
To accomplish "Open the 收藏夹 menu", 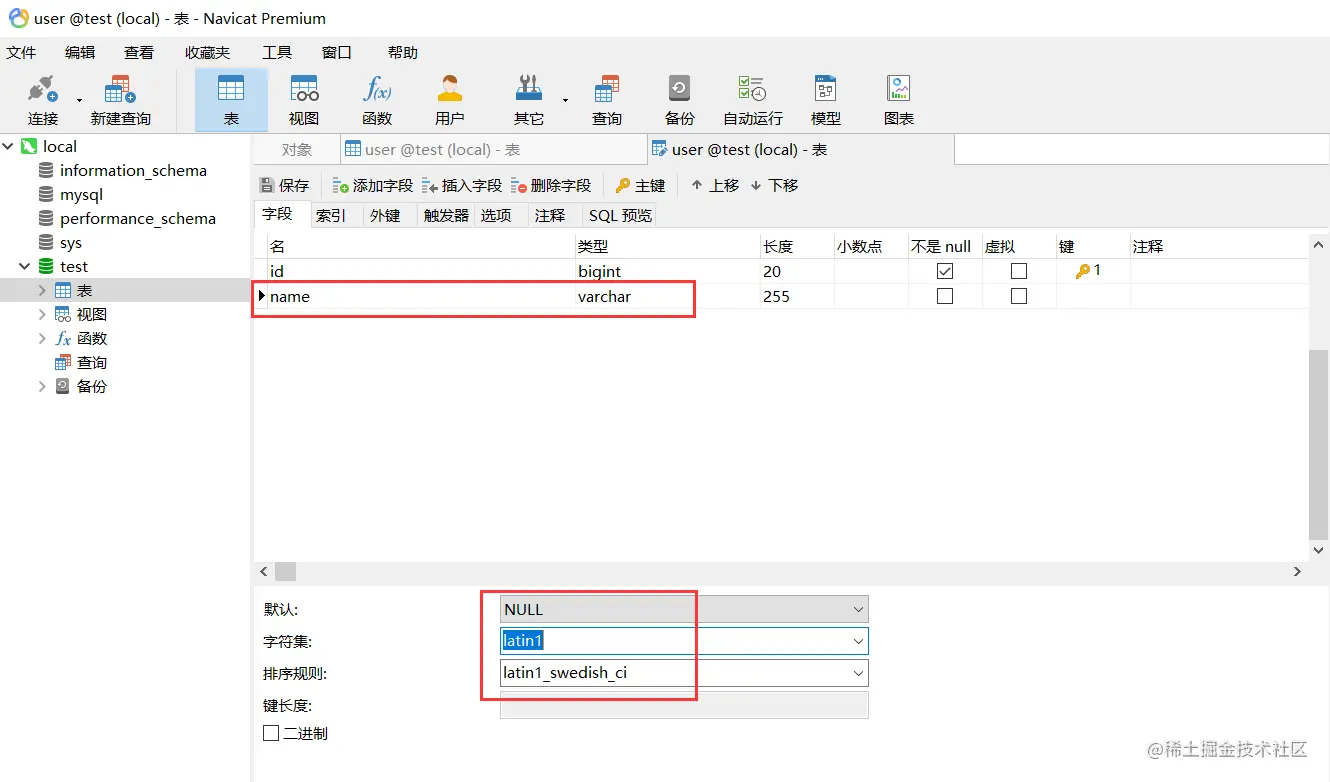I will tap(207, 52).
